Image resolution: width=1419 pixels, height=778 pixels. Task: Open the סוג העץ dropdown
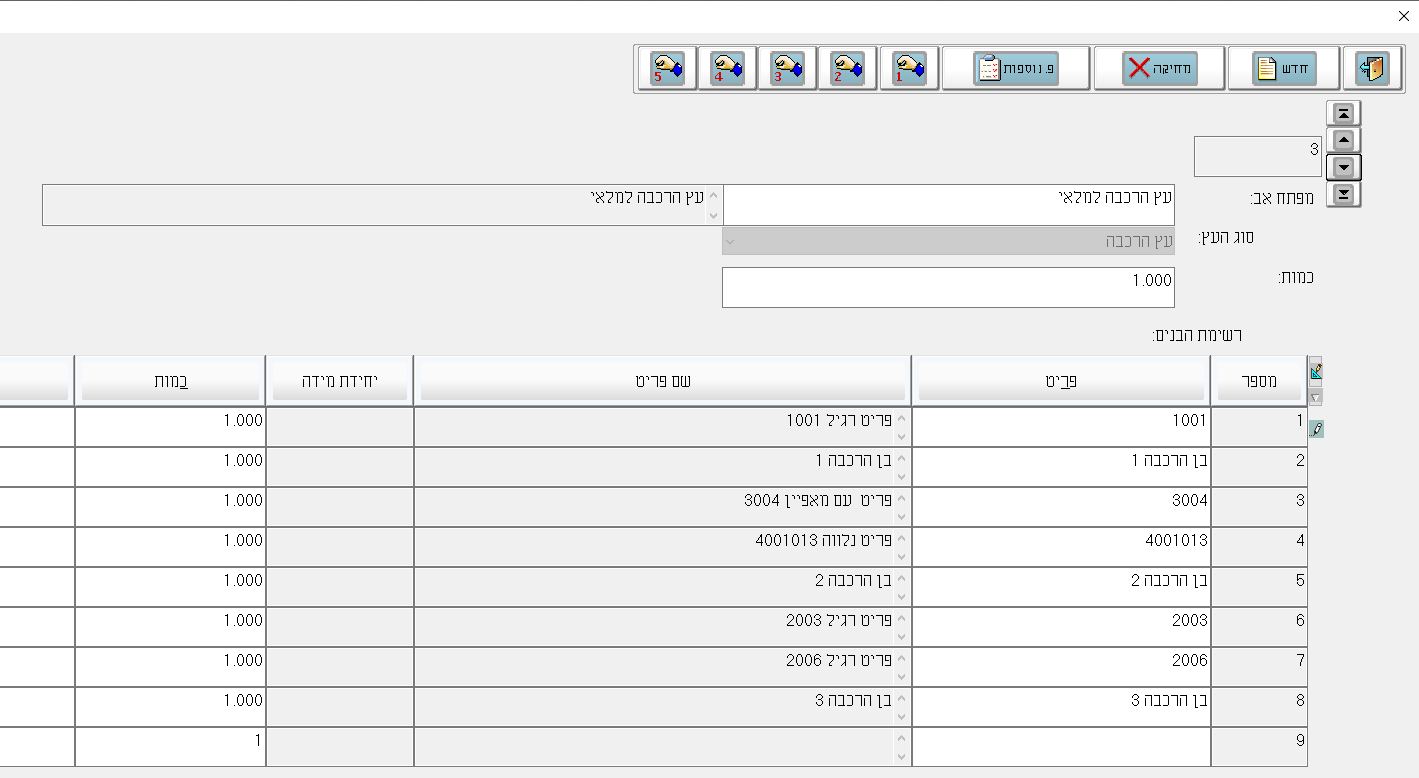(948, 241)
